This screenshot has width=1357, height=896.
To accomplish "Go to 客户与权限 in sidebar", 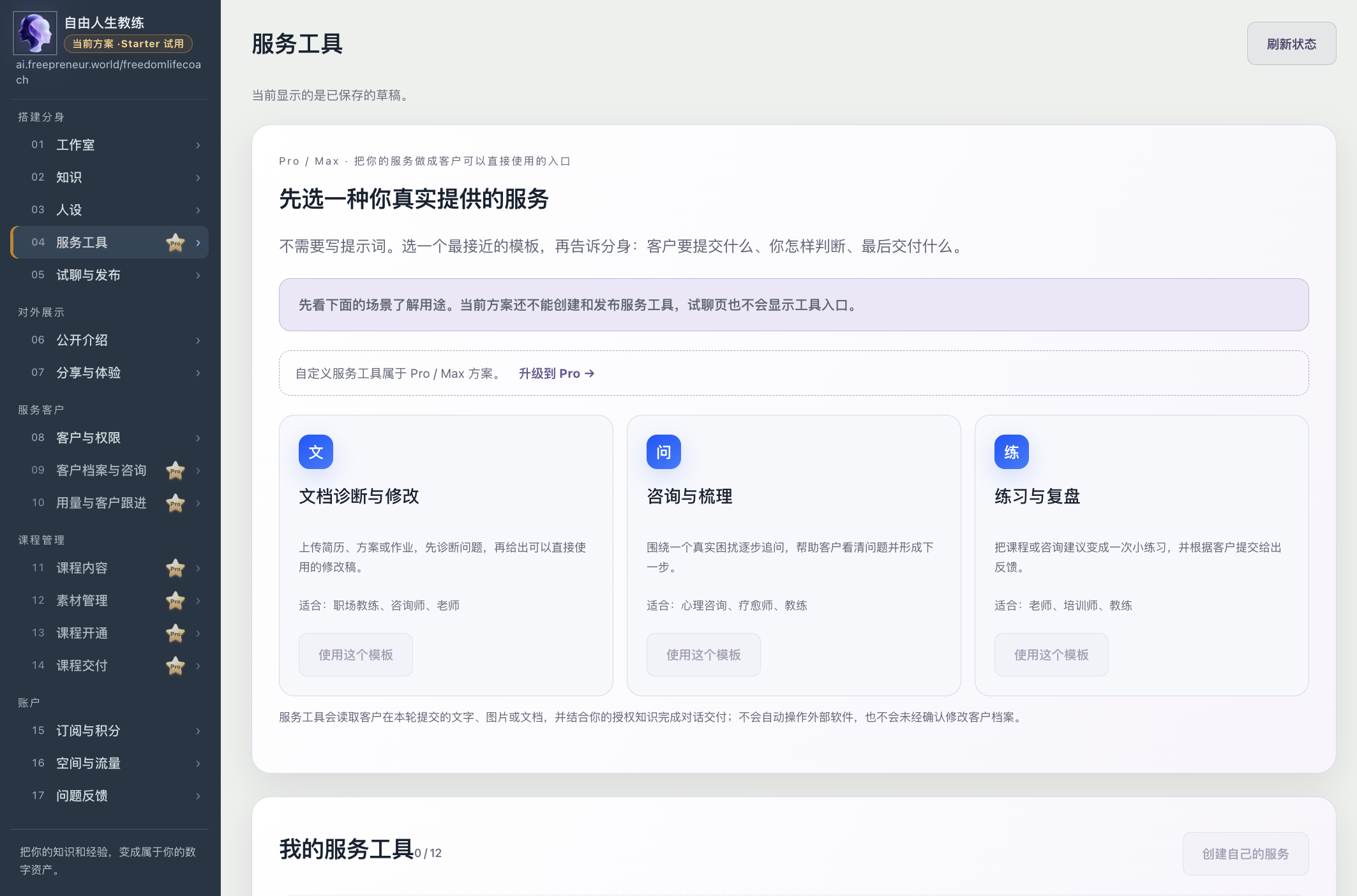I will (110, 438).
